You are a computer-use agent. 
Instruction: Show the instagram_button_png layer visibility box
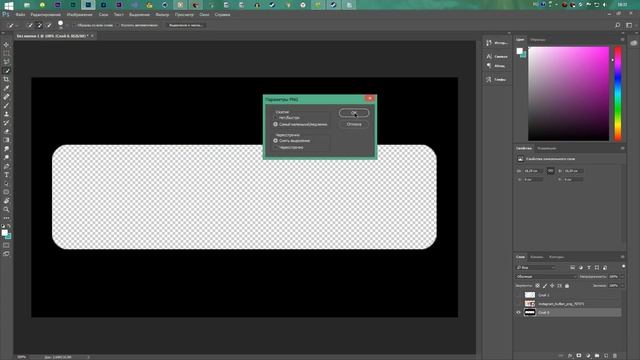pyautogui.click(x=519, y=304)
